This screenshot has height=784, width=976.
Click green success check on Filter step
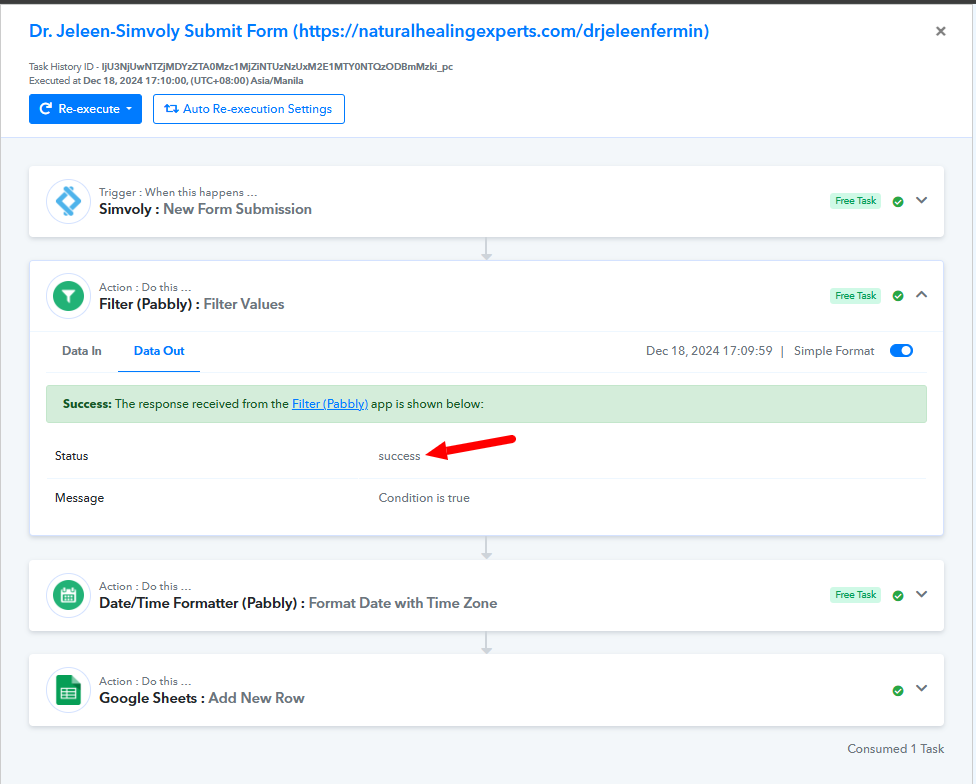tap(898, 296)
